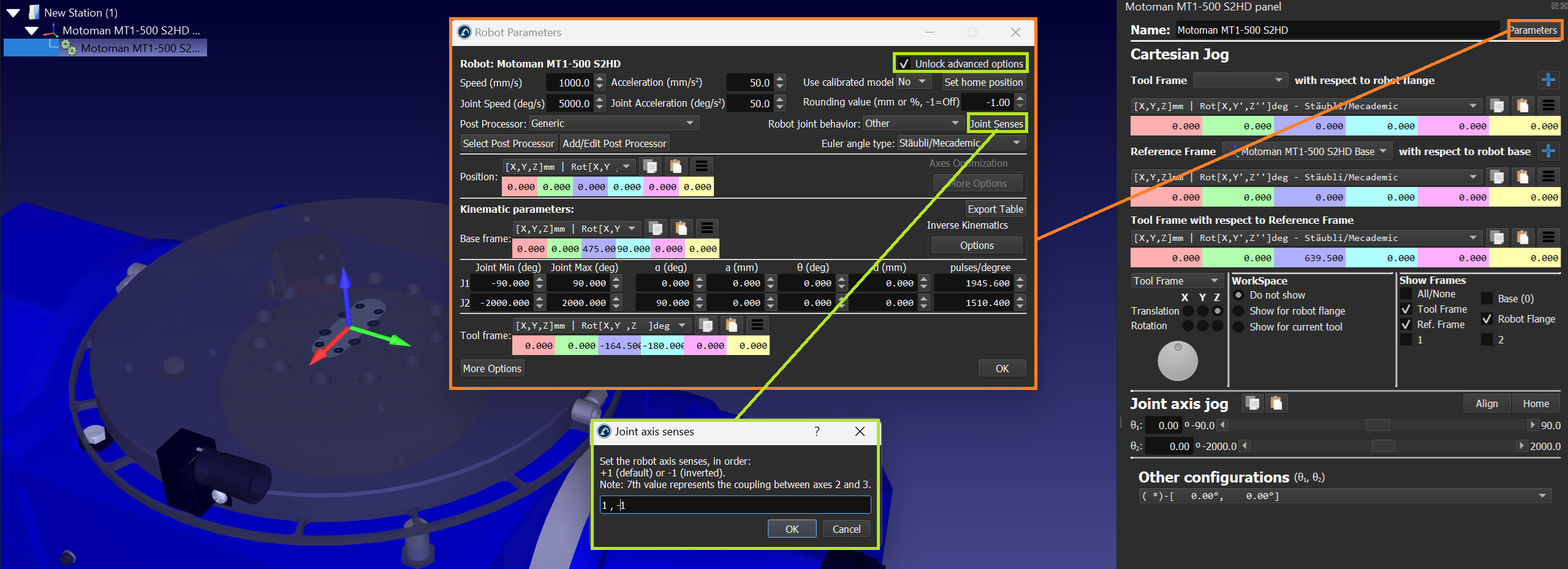Uncheck Unlock advanced options checkbox
Viewport: 1568px width, 569px height.
coord(904,64)
